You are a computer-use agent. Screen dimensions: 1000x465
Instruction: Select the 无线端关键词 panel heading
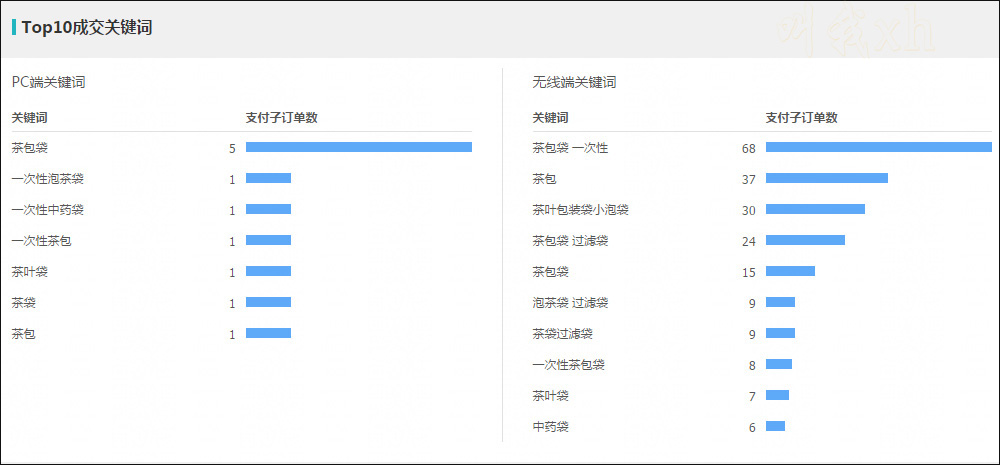pos(574,82)
